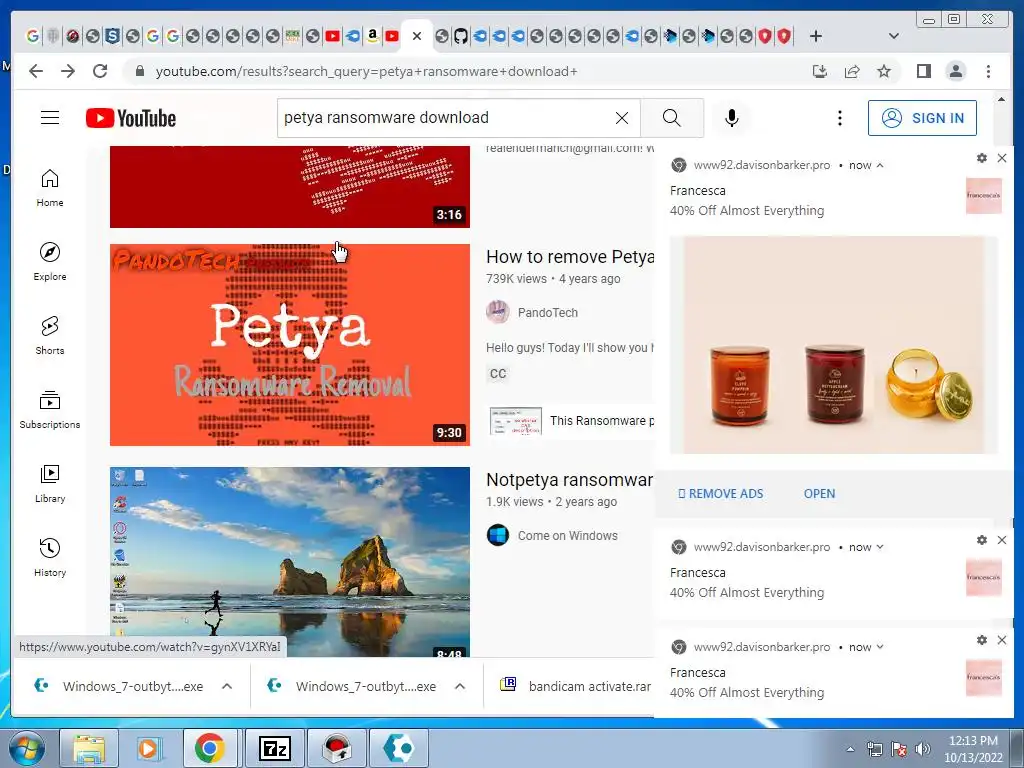
Task: Open settings gear of second notification
Action: tap(982, 540)
